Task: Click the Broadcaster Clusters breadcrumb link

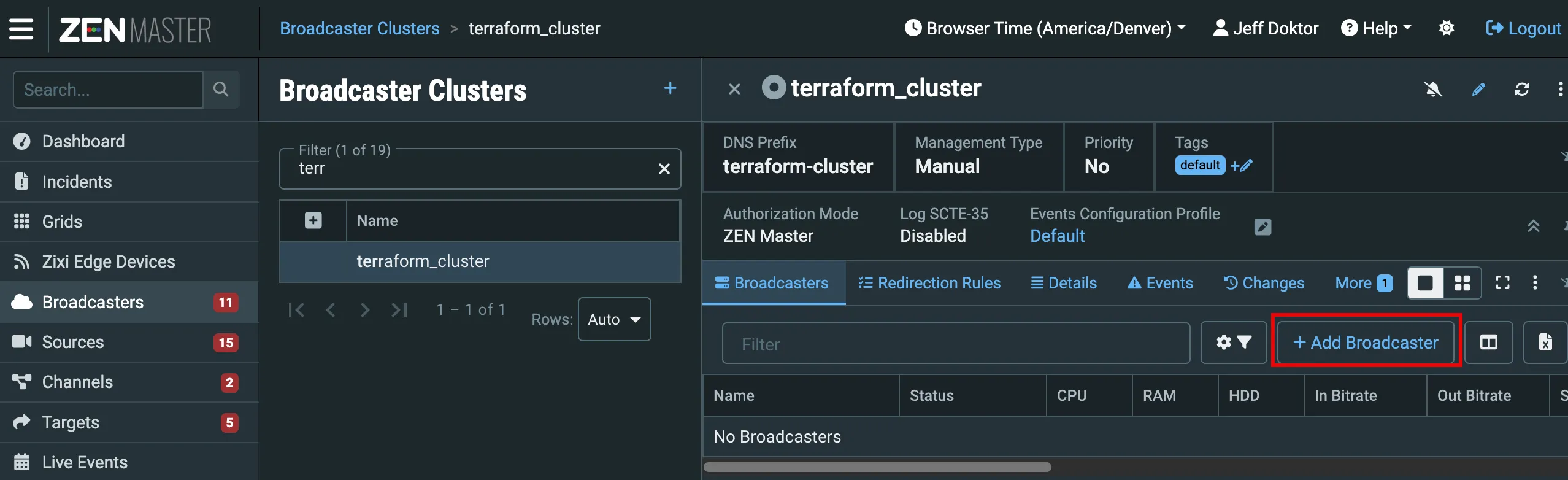Action: 359,28
